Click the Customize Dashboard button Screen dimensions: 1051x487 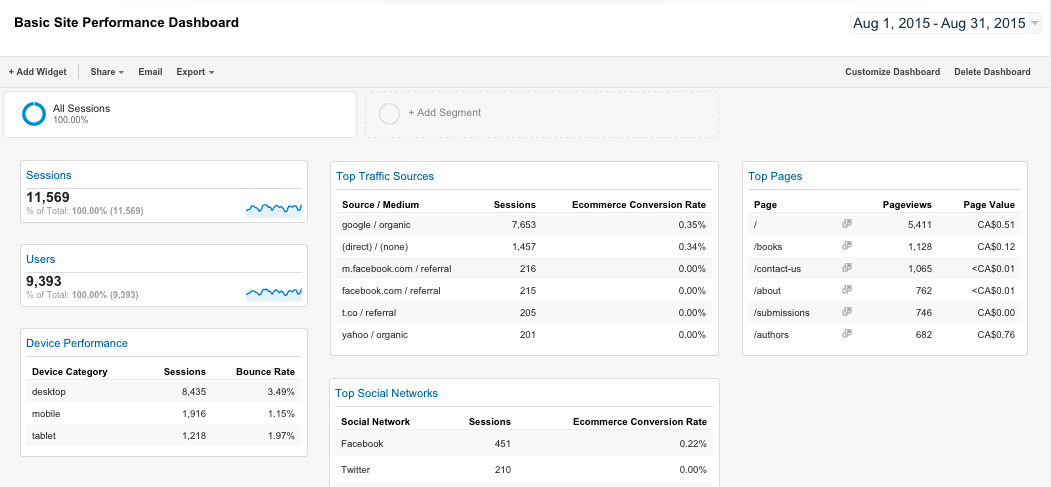[892, 72]
